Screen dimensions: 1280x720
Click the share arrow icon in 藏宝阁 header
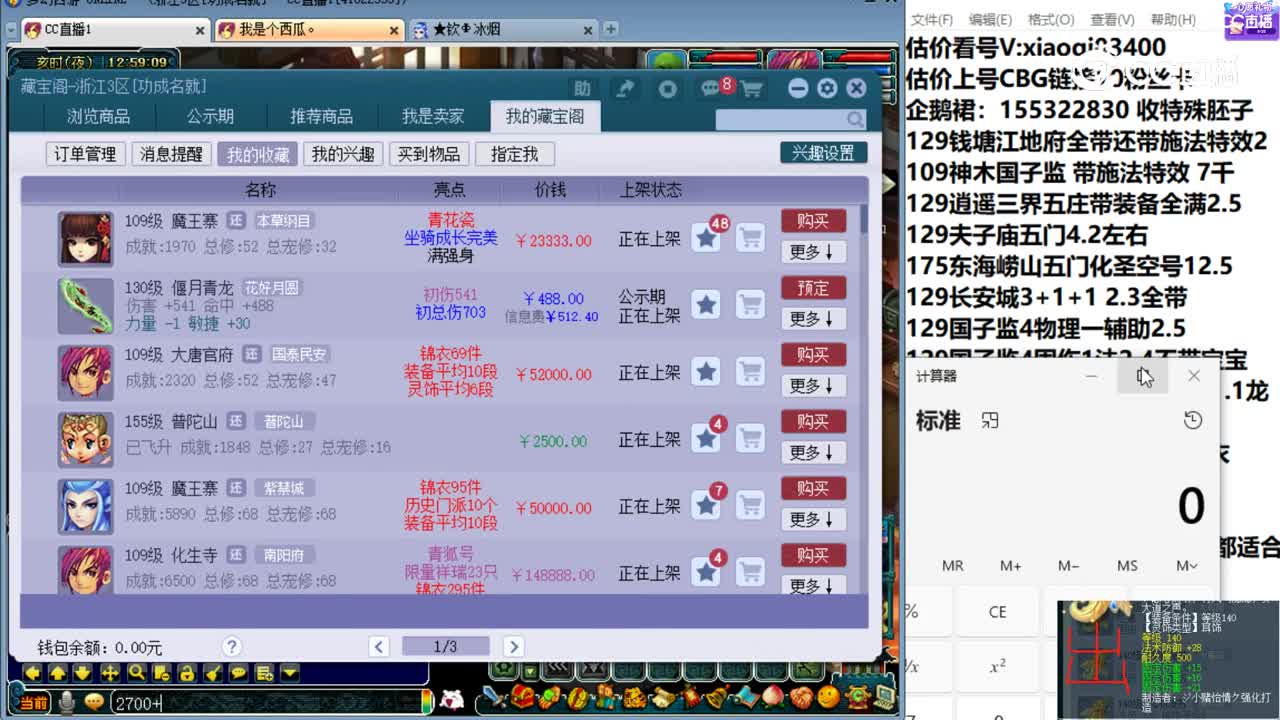coord(625,89)
